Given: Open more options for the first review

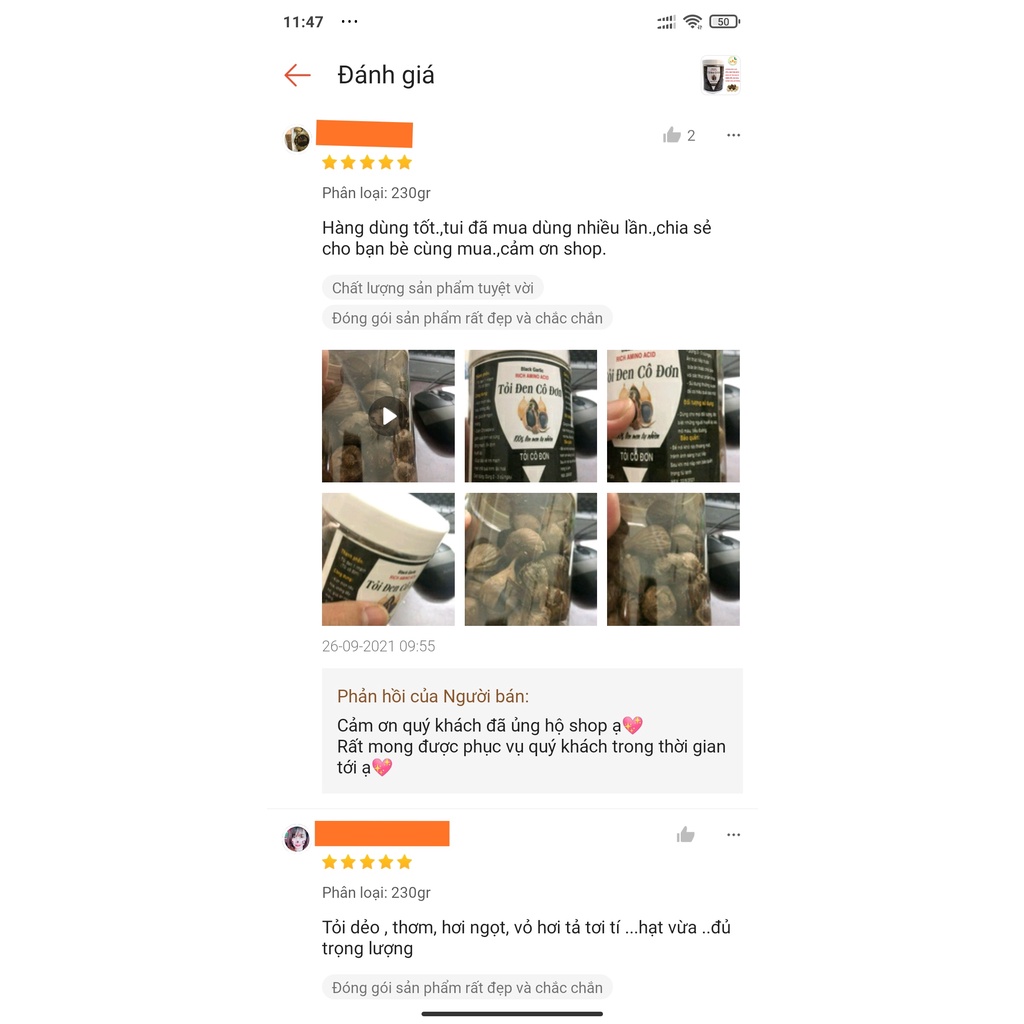Looking at the screenshot, I should pos(733,135).
